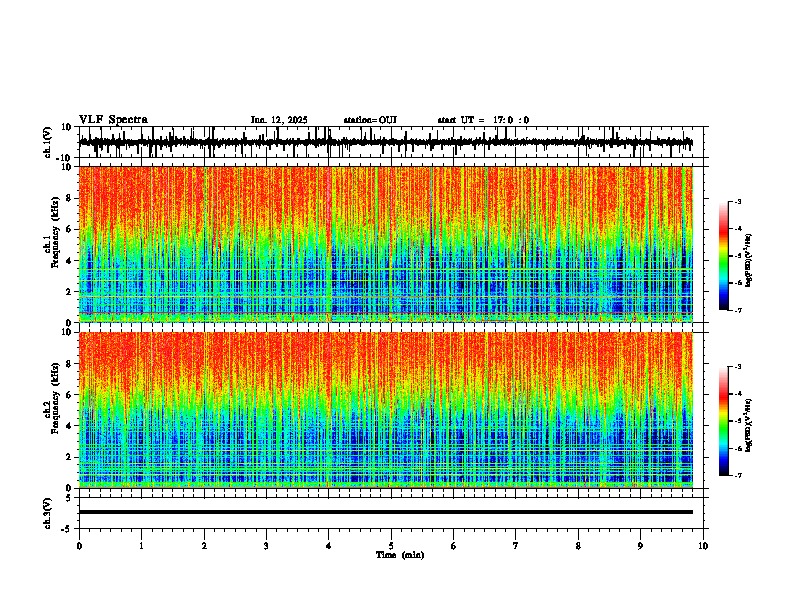This screenshot has height=612, width=792.
Task: Click the log(PSD) label beside ch.2 color bar
Action: [748, 425]
